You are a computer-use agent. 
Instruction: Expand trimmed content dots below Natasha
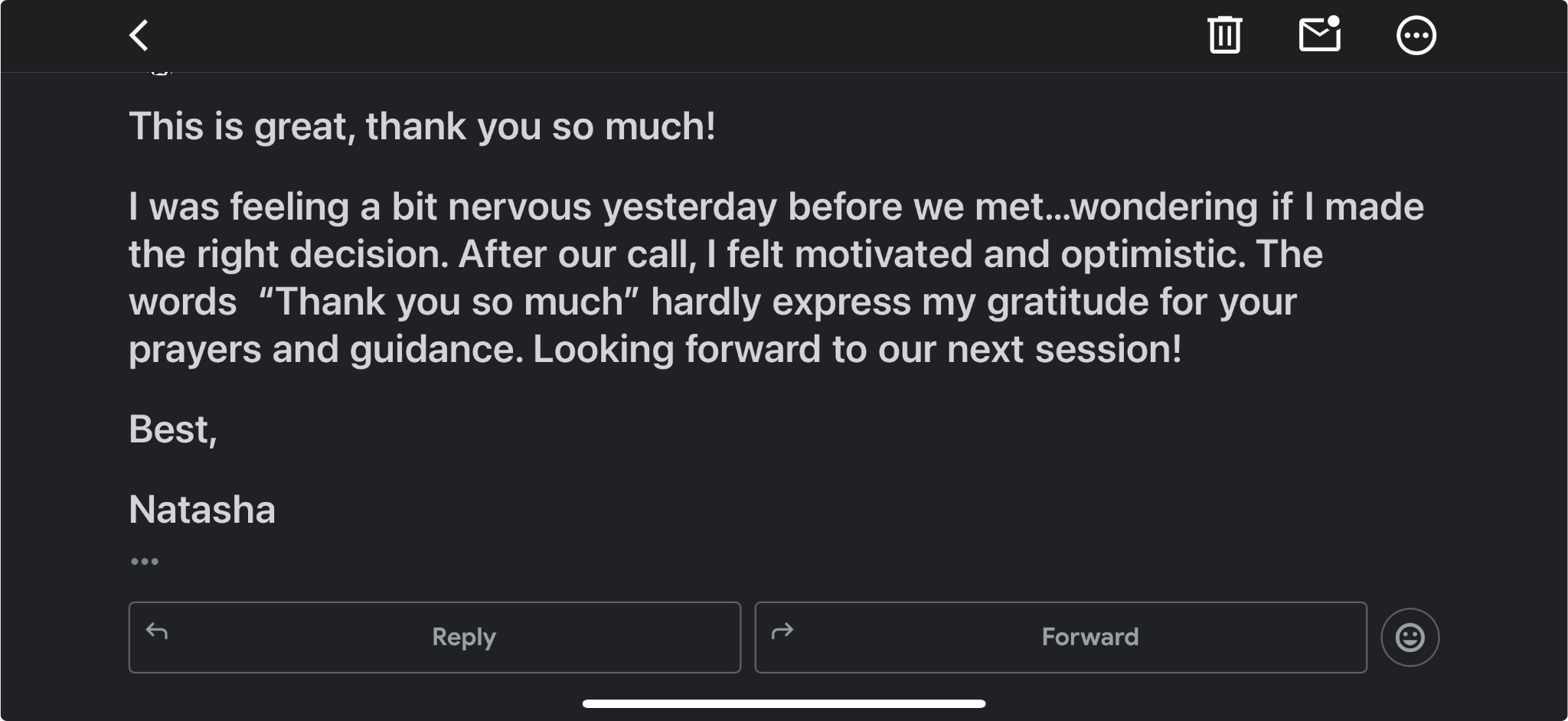144,562
